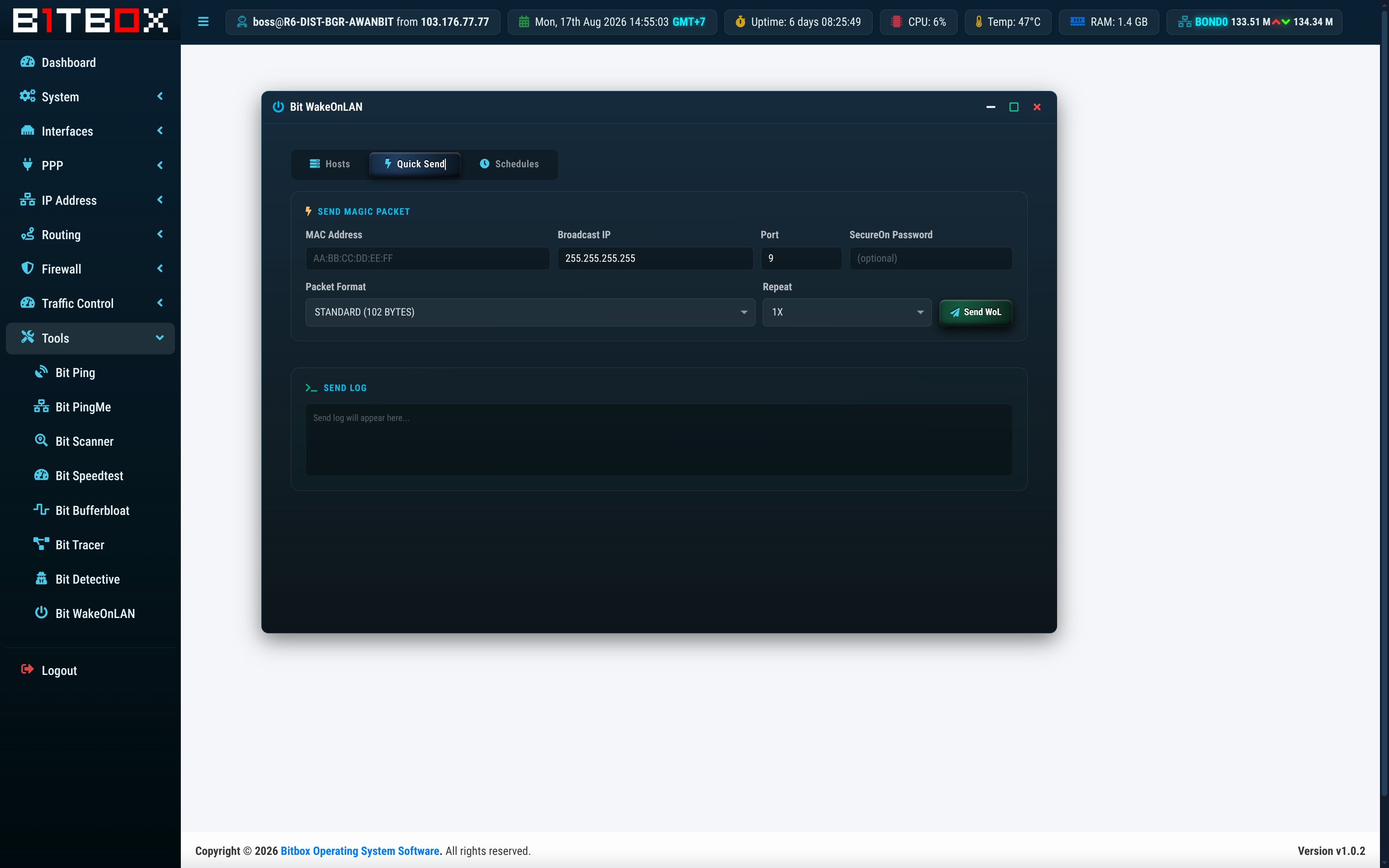Expand the System menu chevron
The width and height of the screenshot is (1389, 868).
[160, 96]
